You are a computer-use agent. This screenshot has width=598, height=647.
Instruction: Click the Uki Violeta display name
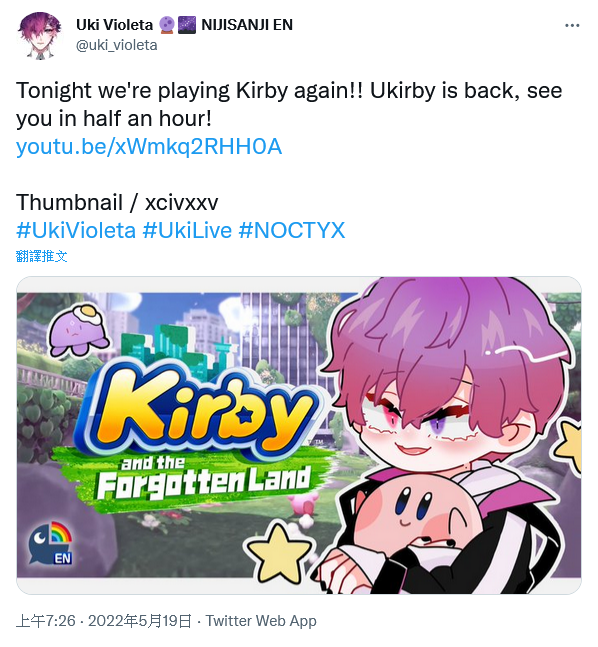click(x=114, y=25)
